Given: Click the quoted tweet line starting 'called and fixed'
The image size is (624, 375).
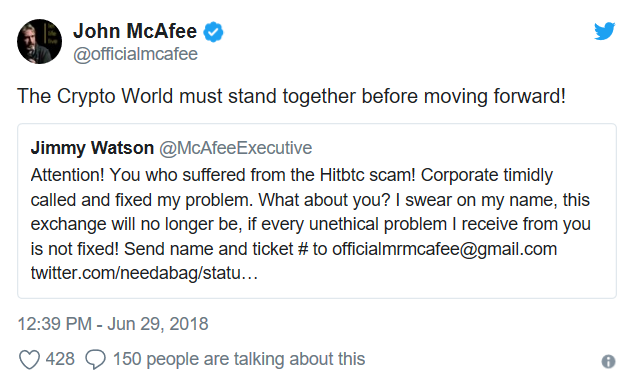Looking at the screenshot, I should tap(310, 200).
